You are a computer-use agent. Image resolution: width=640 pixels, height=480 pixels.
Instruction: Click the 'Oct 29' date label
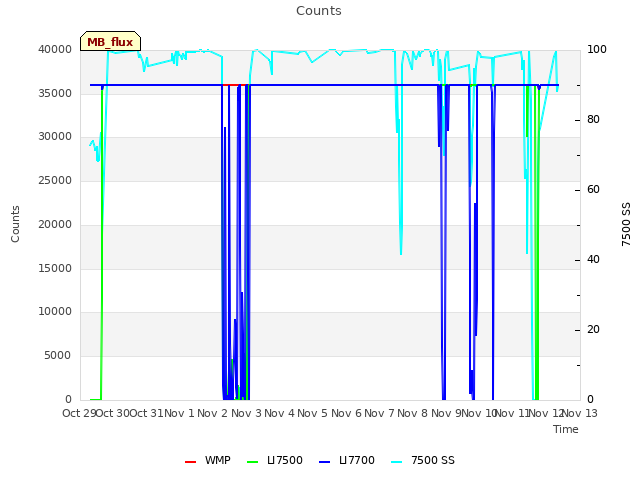(79, 413)
